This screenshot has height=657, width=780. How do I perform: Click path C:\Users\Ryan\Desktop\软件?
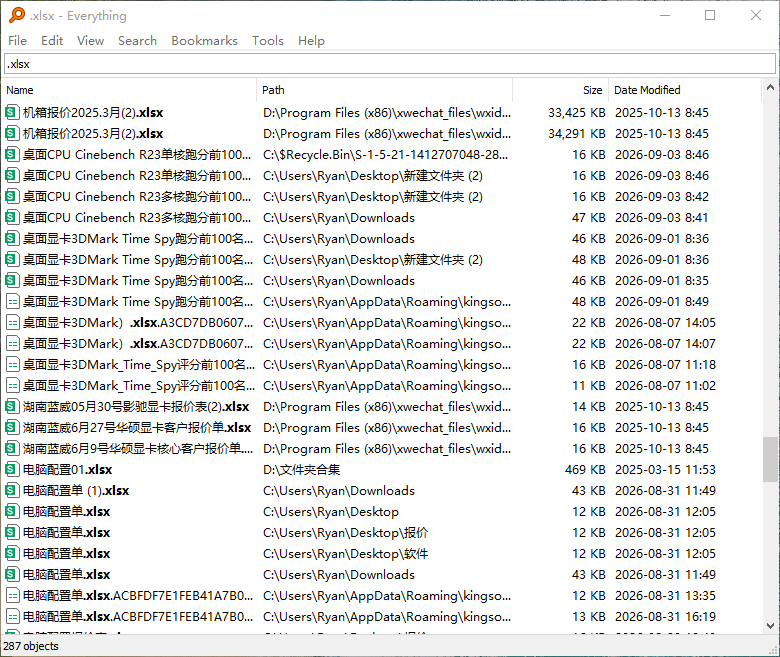coord(345,554)
